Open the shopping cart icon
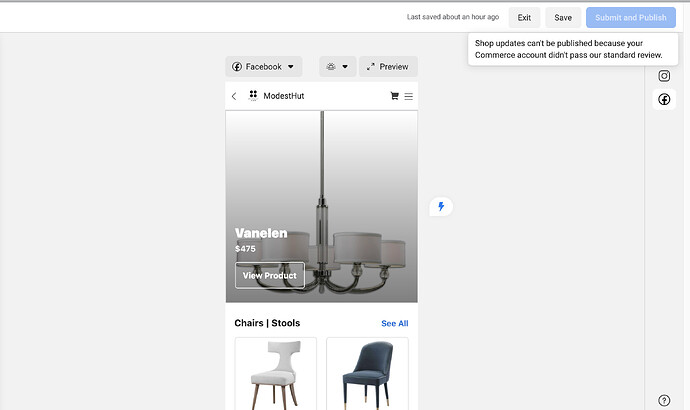Image resolution: width=690 pixels, height=410 pixels. click(x=394, y=95)
